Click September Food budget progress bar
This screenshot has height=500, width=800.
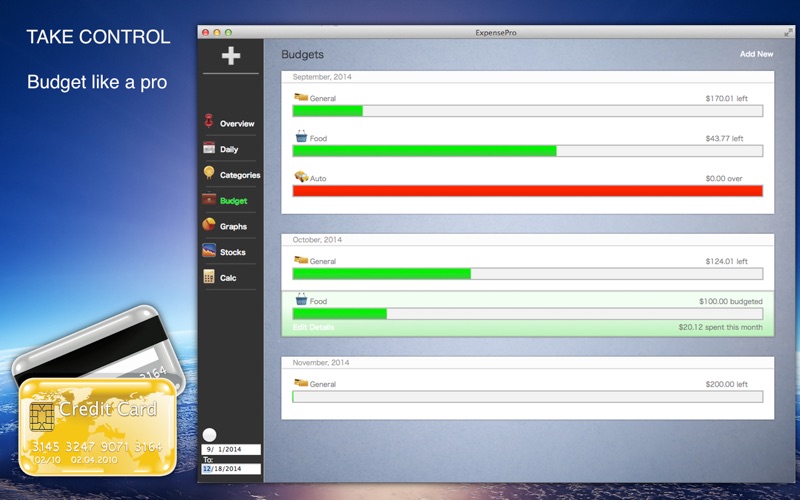click(x=528, y=151)
